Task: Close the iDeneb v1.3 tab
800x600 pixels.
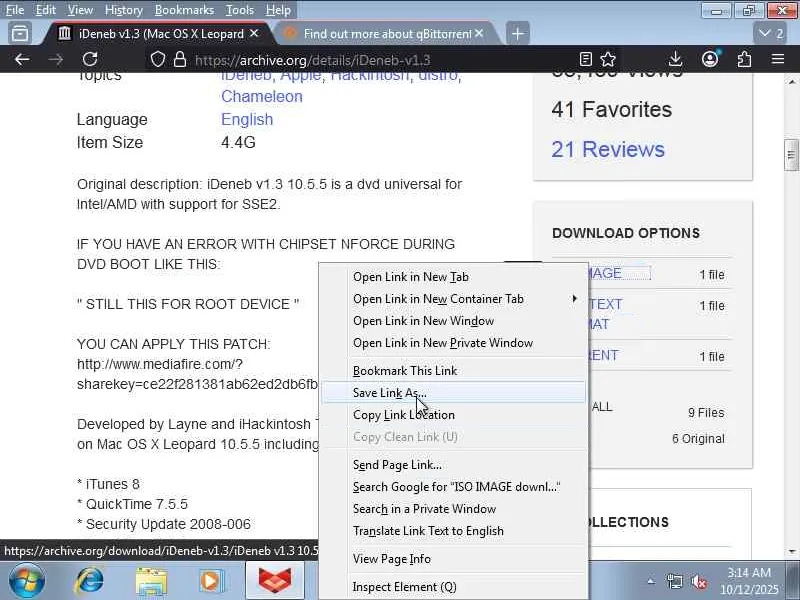Action: pos(254,34)
